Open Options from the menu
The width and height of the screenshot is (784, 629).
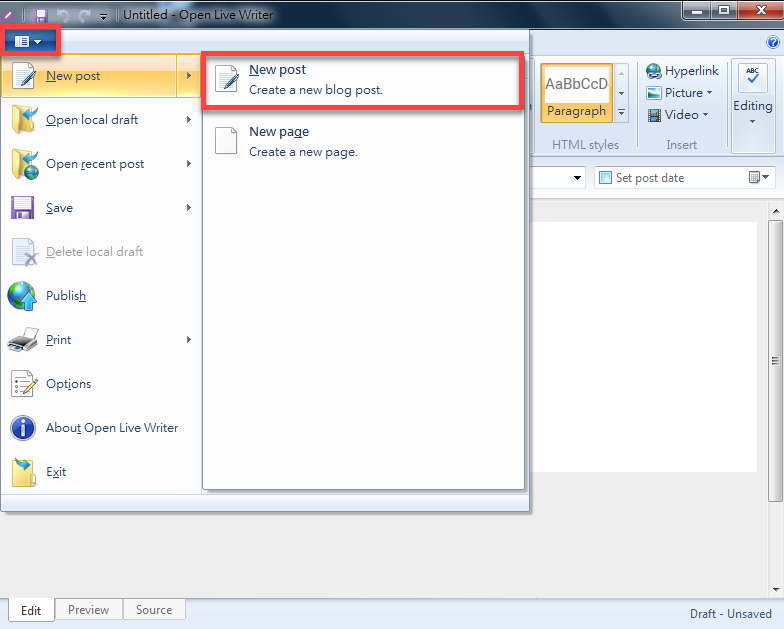pos(102,384)
